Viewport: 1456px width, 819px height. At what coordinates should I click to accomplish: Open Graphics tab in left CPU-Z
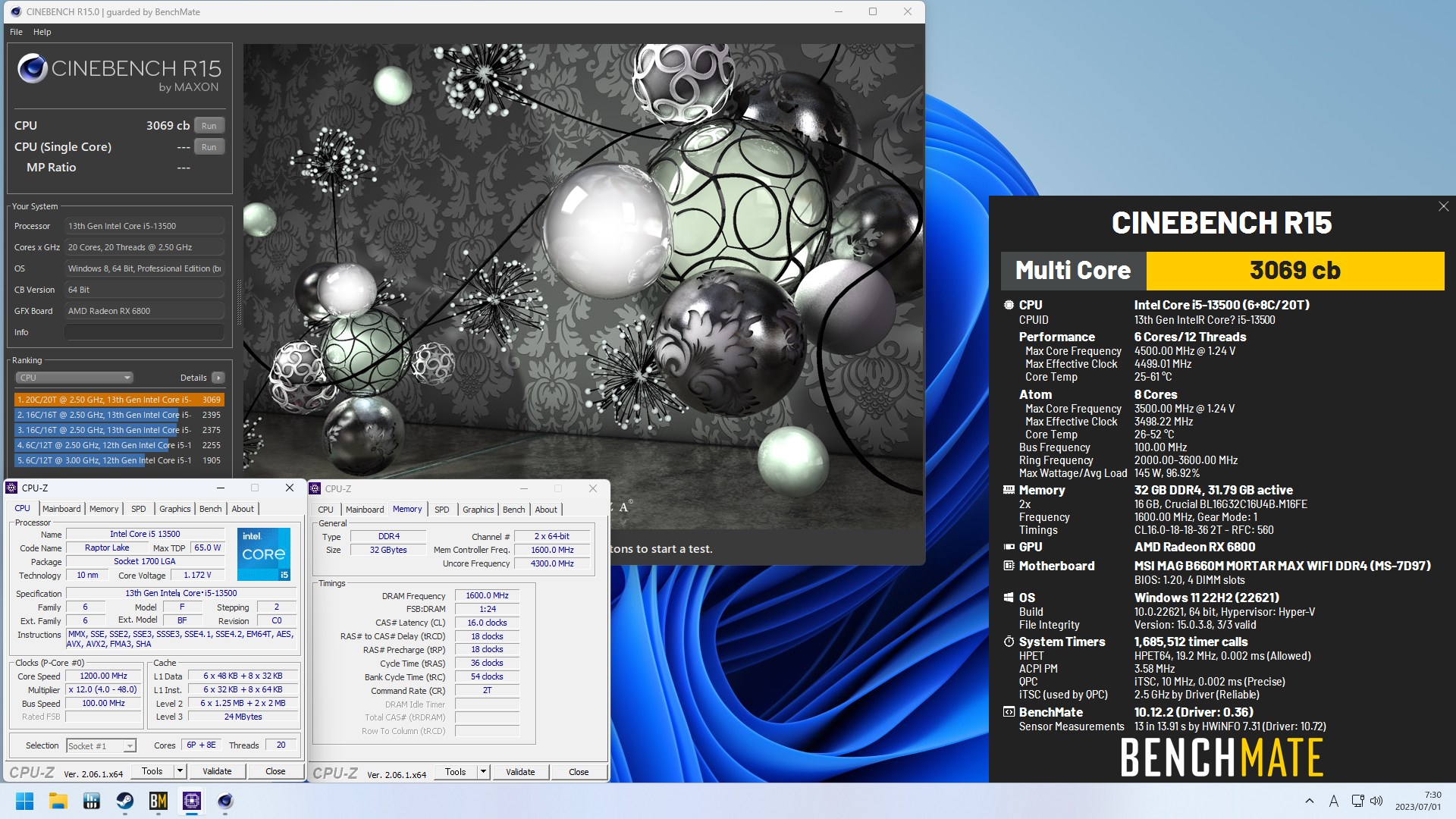click(x=175, y=509)
